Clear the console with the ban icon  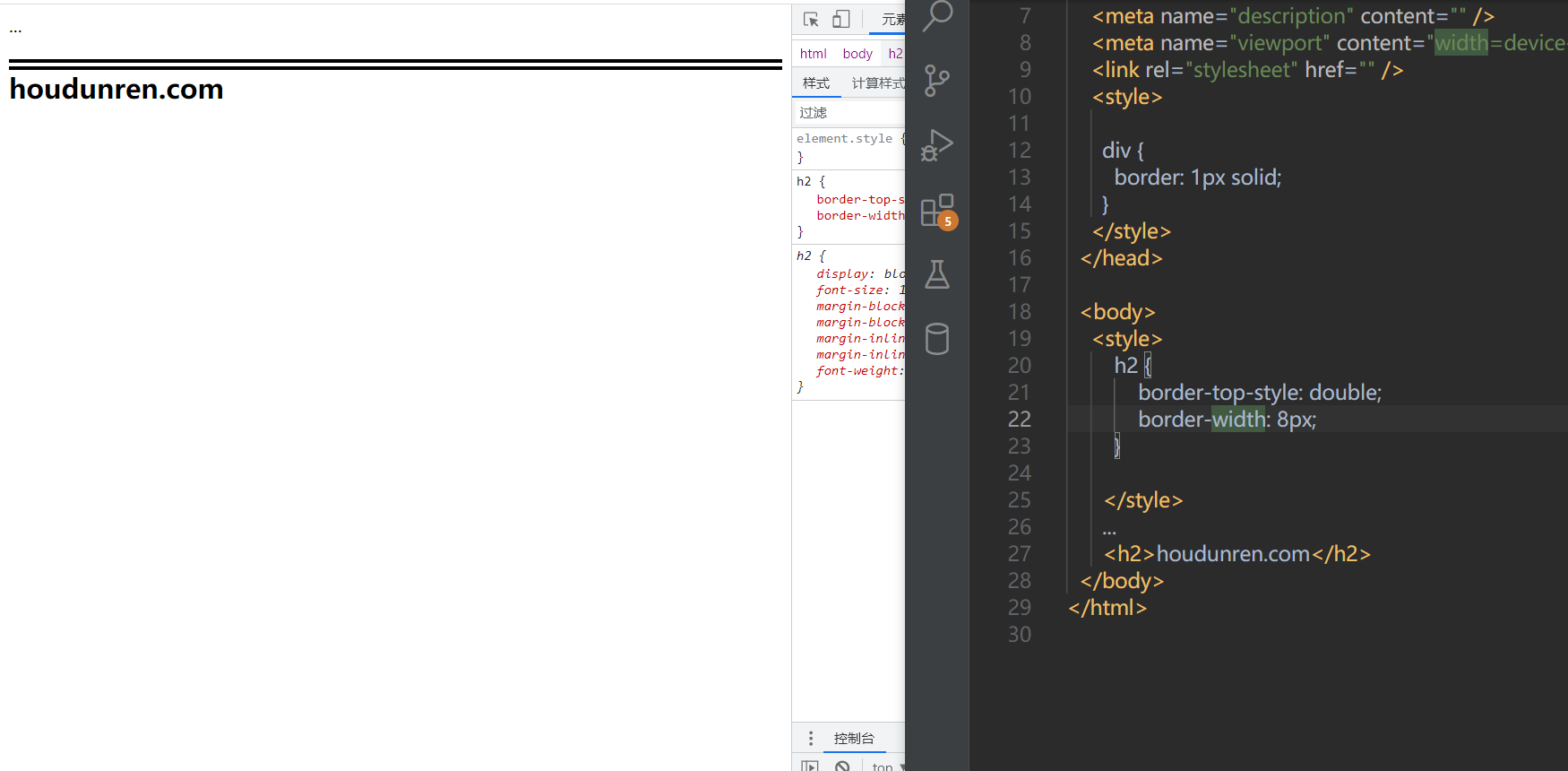click(x=842, y=766)
